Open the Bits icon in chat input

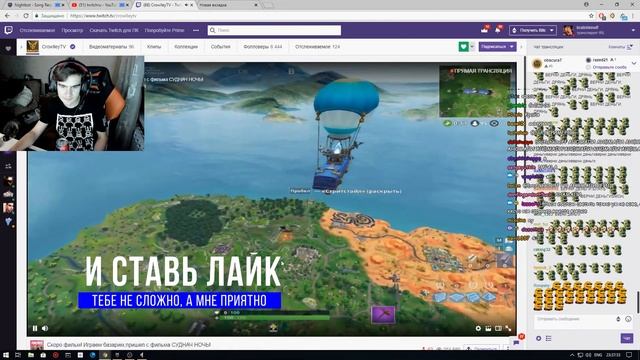(x=618, y=319)
